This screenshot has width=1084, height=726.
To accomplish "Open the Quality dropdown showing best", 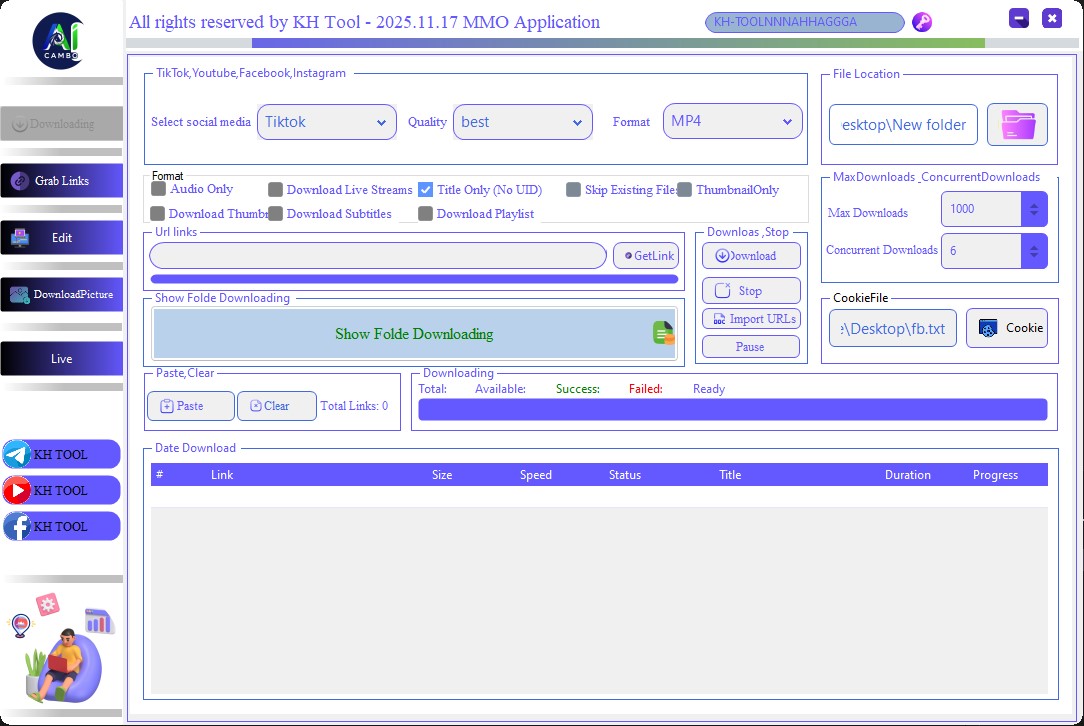I will click(x=522, y=122).
